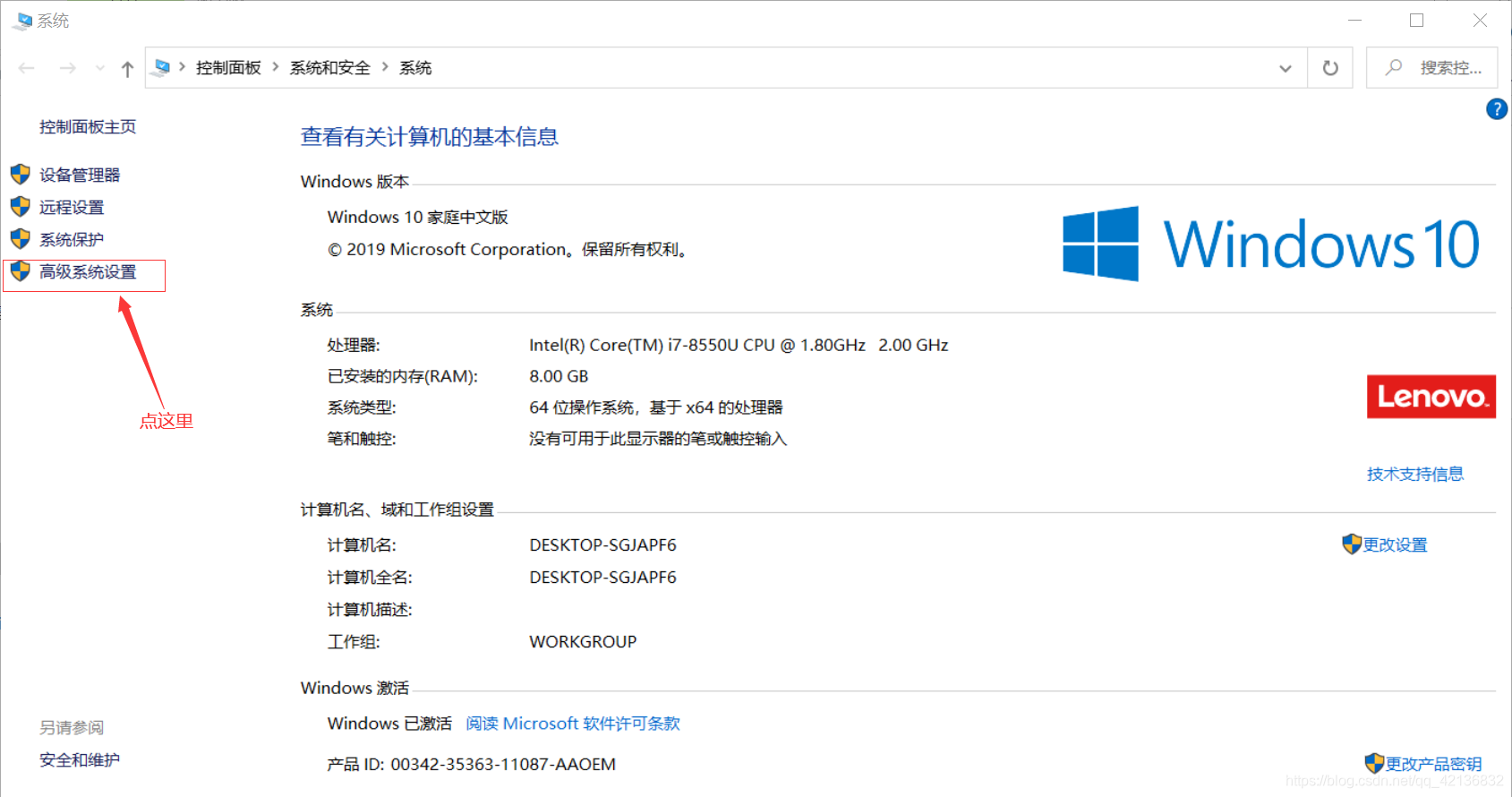Screen dimensions: 1512x797
Task: Expand chevron after 控制面板 breadcrumb
Action: point(275,67)
